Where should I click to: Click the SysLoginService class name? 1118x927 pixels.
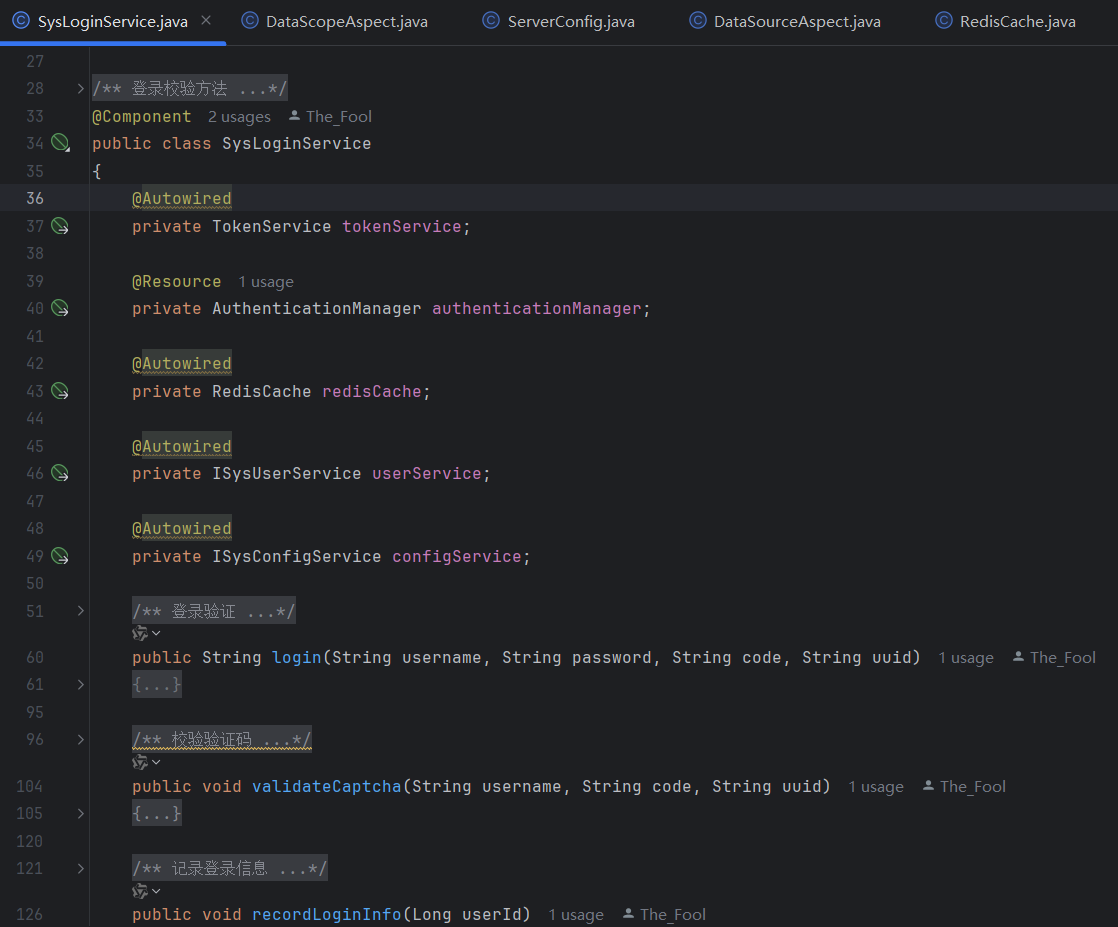297,144
